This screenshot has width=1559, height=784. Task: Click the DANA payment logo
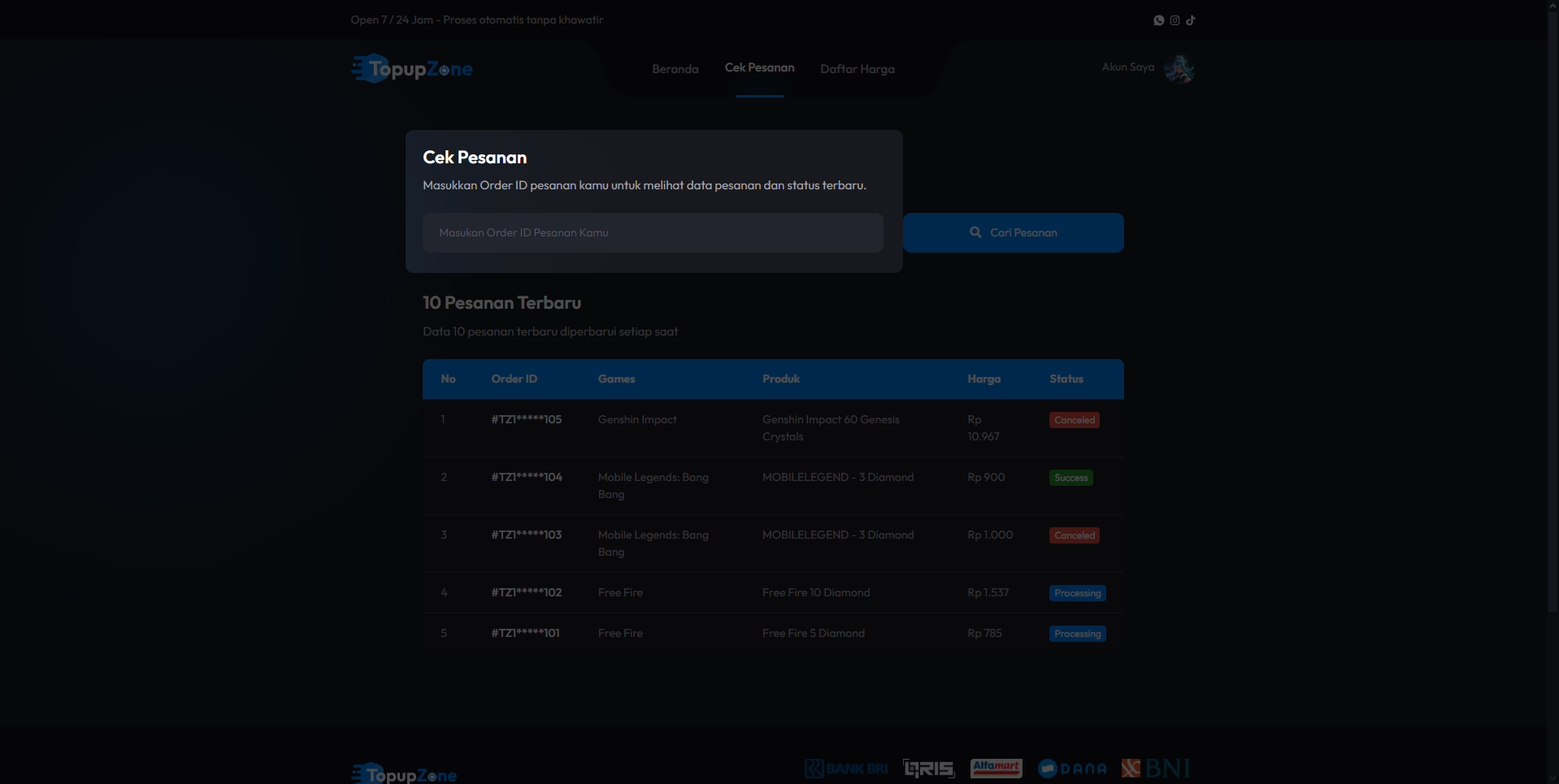click(x=1072, y=769)
